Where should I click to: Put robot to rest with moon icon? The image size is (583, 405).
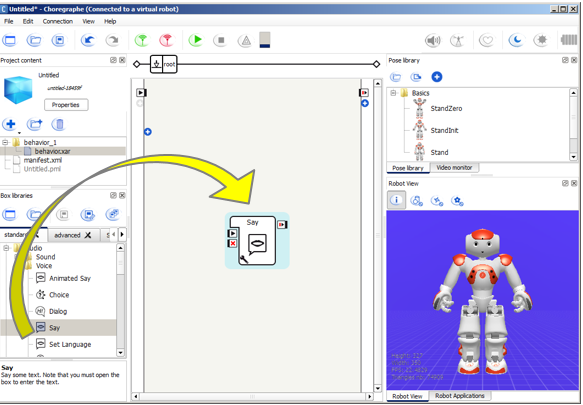click(516, 40)
